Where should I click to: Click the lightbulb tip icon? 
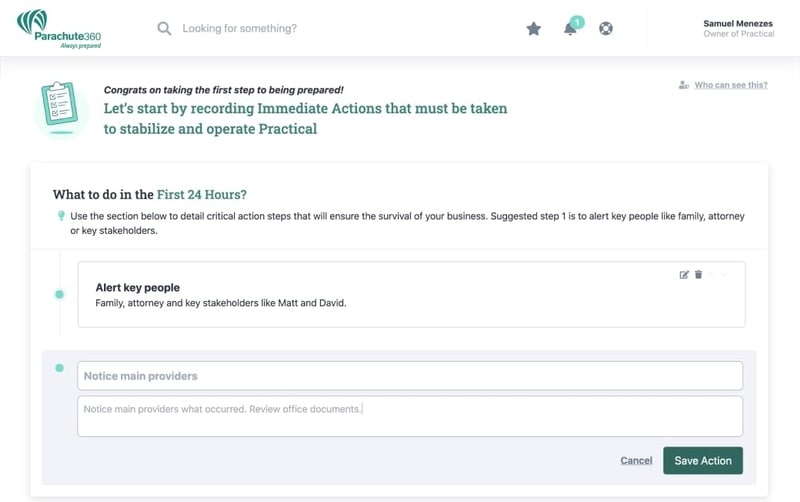(x=61, y=216)
